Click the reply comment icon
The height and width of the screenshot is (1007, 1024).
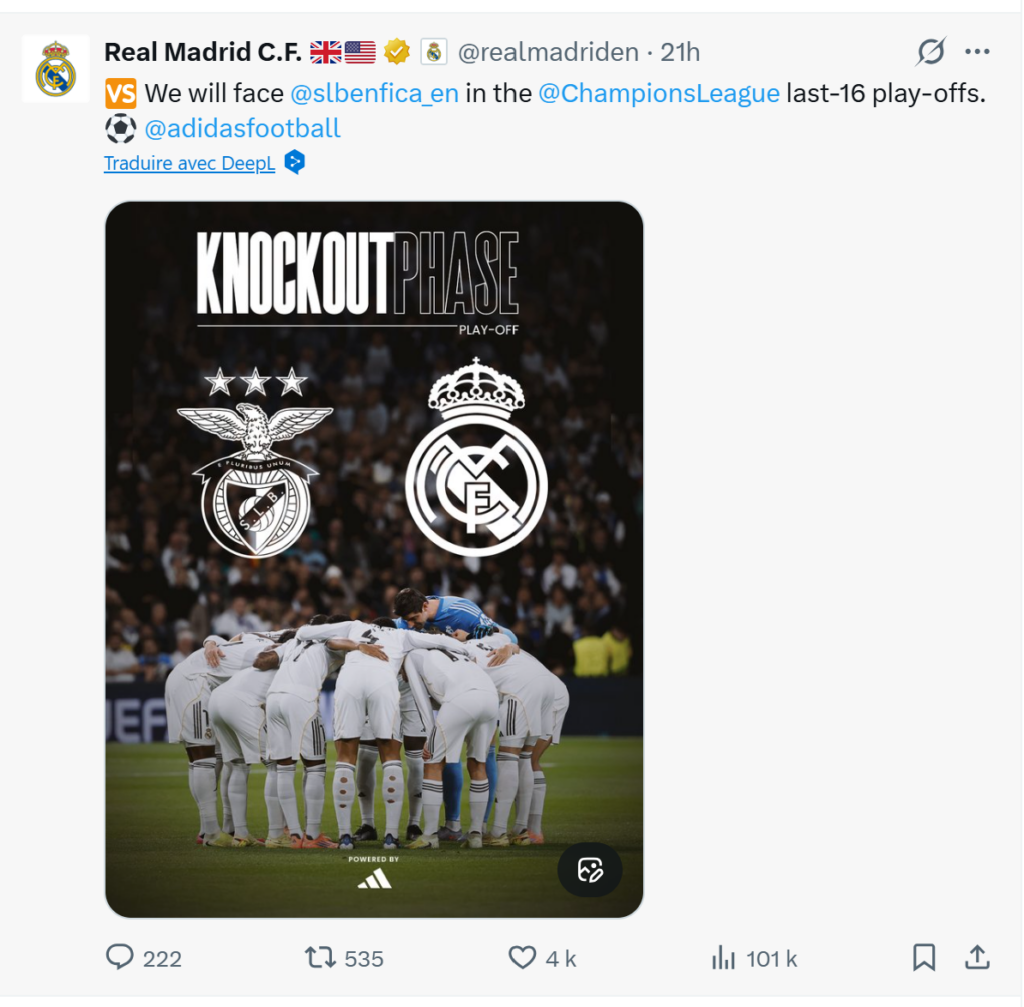pos(120,957)
